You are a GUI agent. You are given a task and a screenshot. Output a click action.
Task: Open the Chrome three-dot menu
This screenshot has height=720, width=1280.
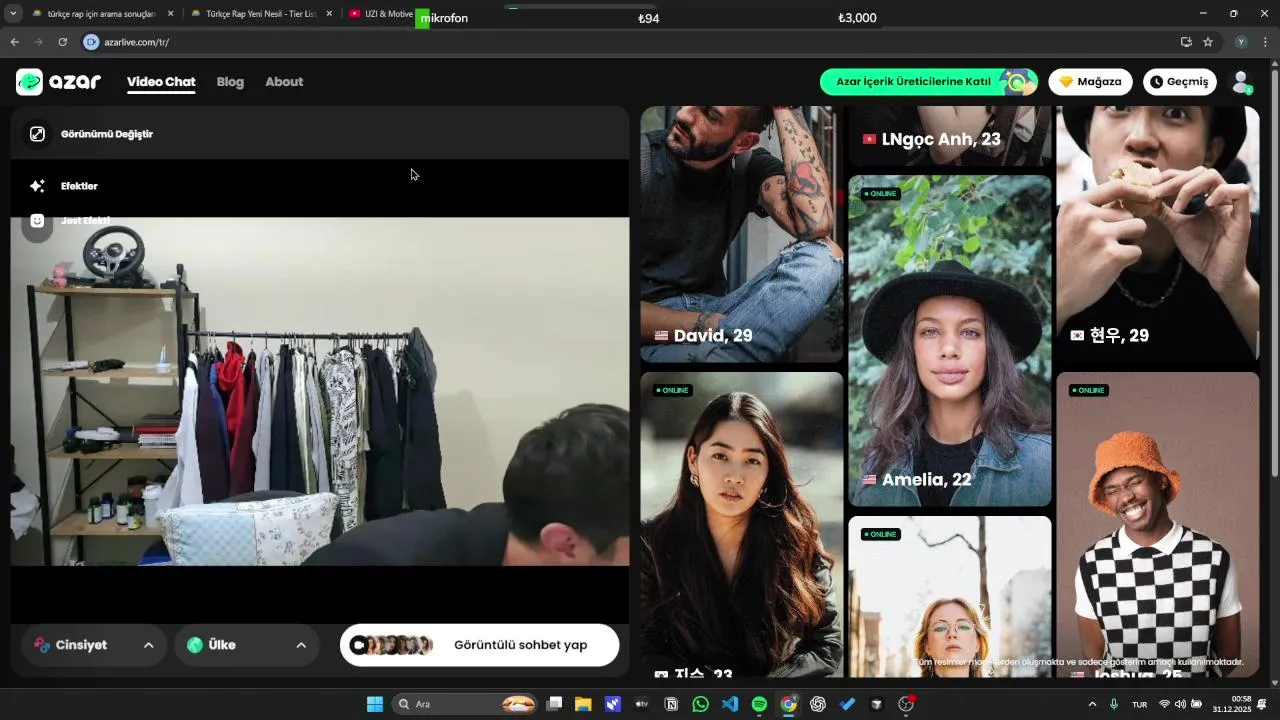[1265, 42]
